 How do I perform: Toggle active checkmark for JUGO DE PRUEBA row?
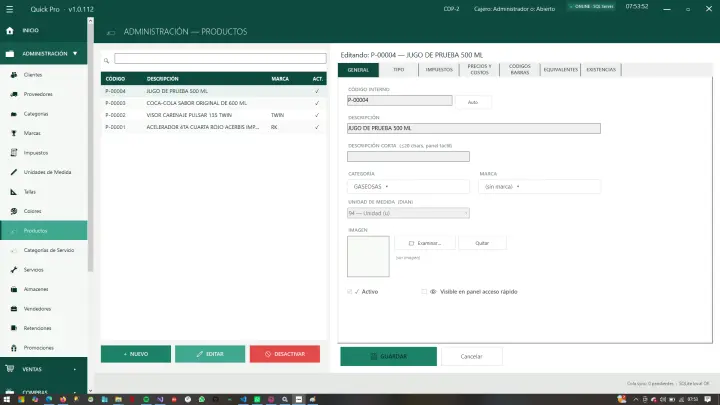click(317, 91)
